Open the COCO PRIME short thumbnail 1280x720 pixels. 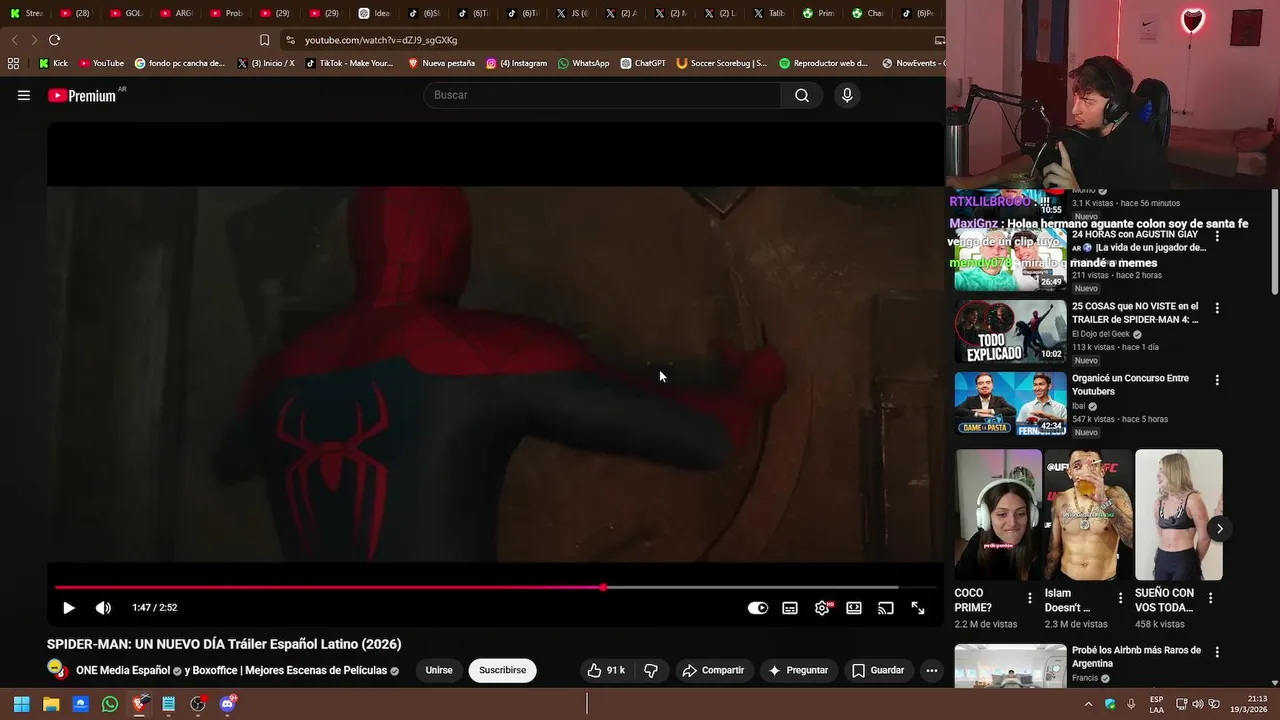pos(998,514)
